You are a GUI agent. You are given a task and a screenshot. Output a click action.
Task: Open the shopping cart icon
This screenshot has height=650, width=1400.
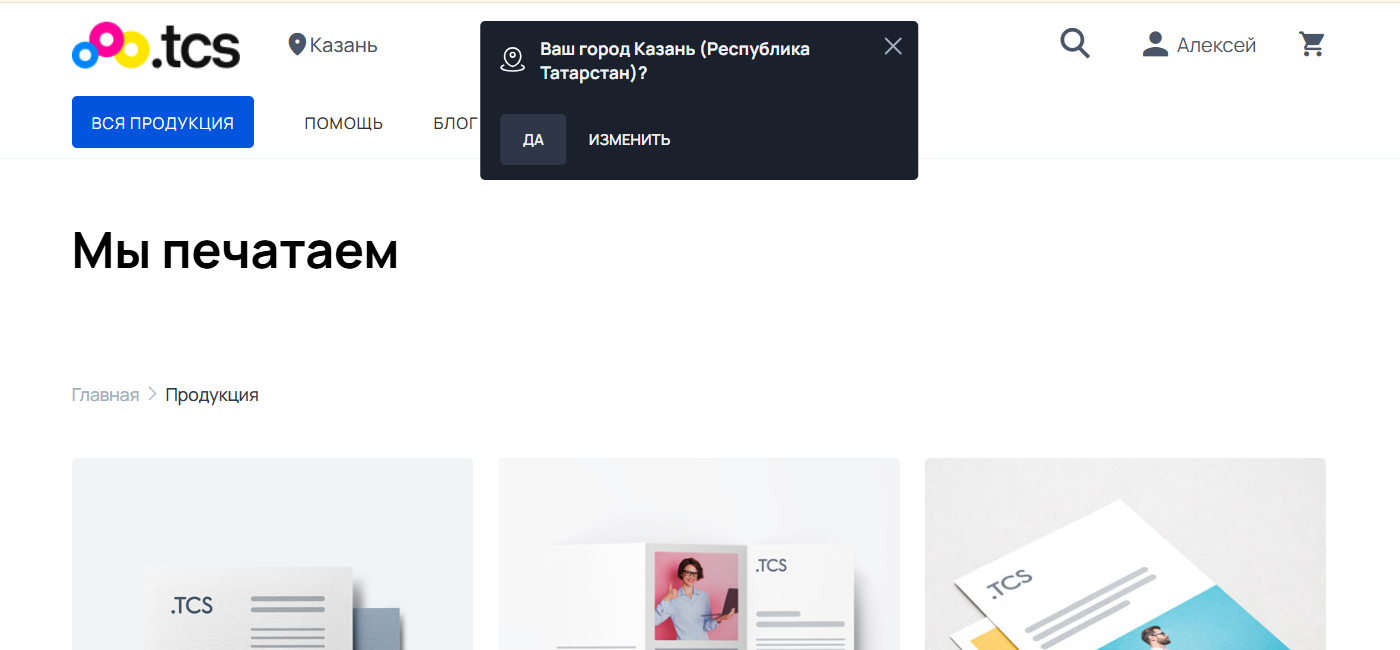[1312, 44]
